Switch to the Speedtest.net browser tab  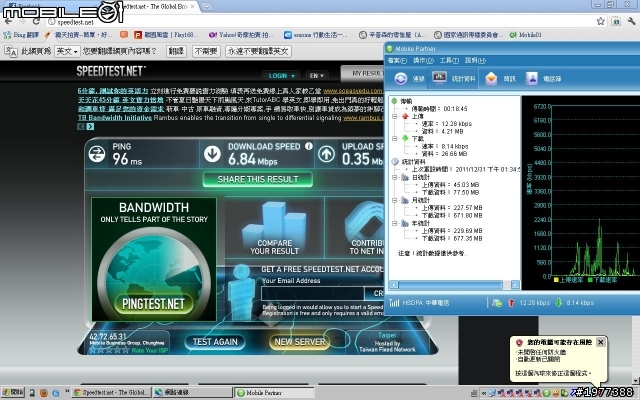[x=159, y=7]
